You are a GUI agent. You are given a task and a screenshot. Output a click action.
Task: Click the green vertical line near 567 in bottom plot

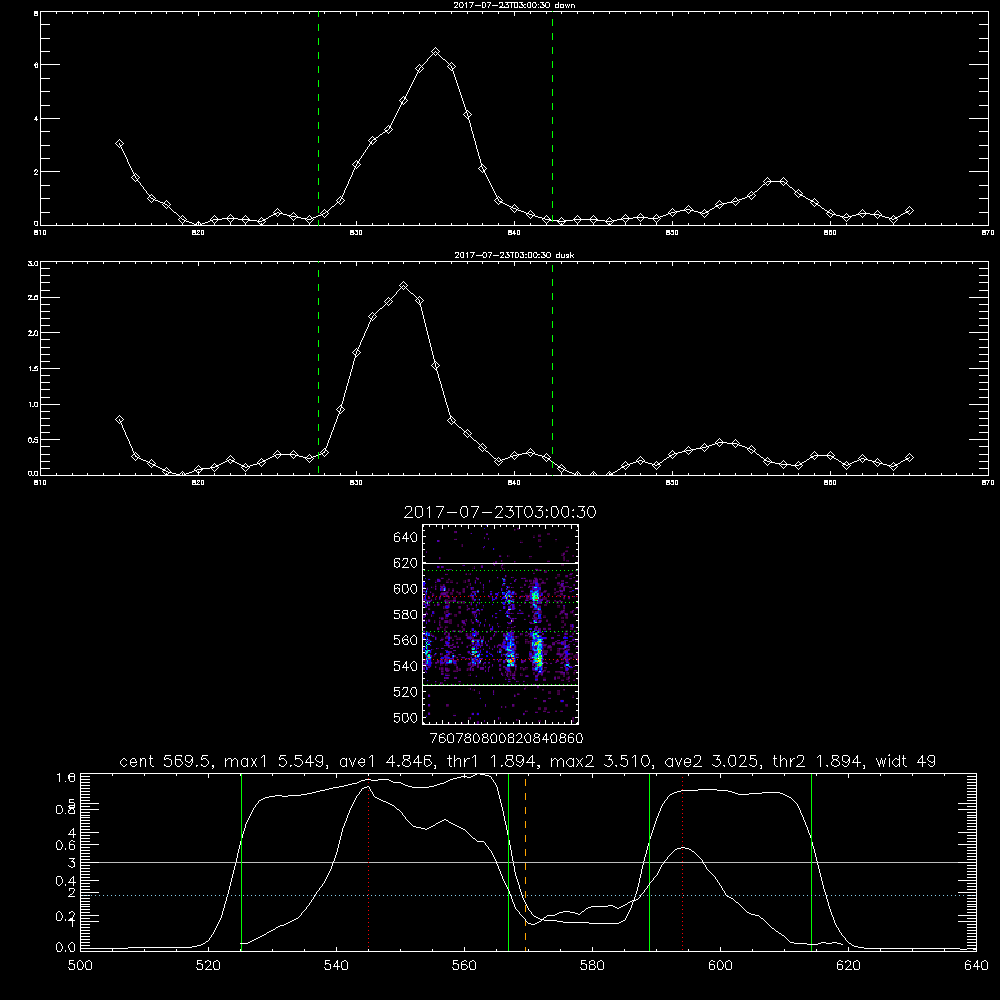click(508, 861)
